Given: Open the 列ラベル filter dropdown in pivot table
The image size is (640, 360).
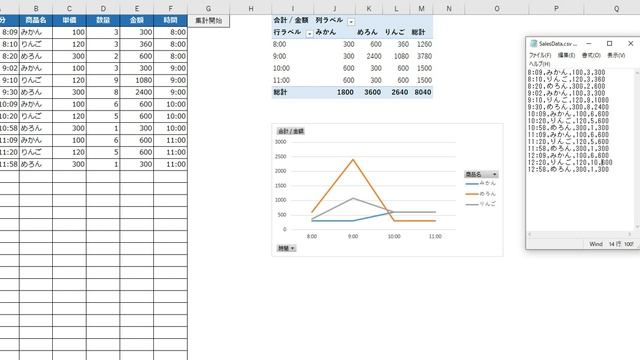Looking at the screenshot, I should pos(351,22).
